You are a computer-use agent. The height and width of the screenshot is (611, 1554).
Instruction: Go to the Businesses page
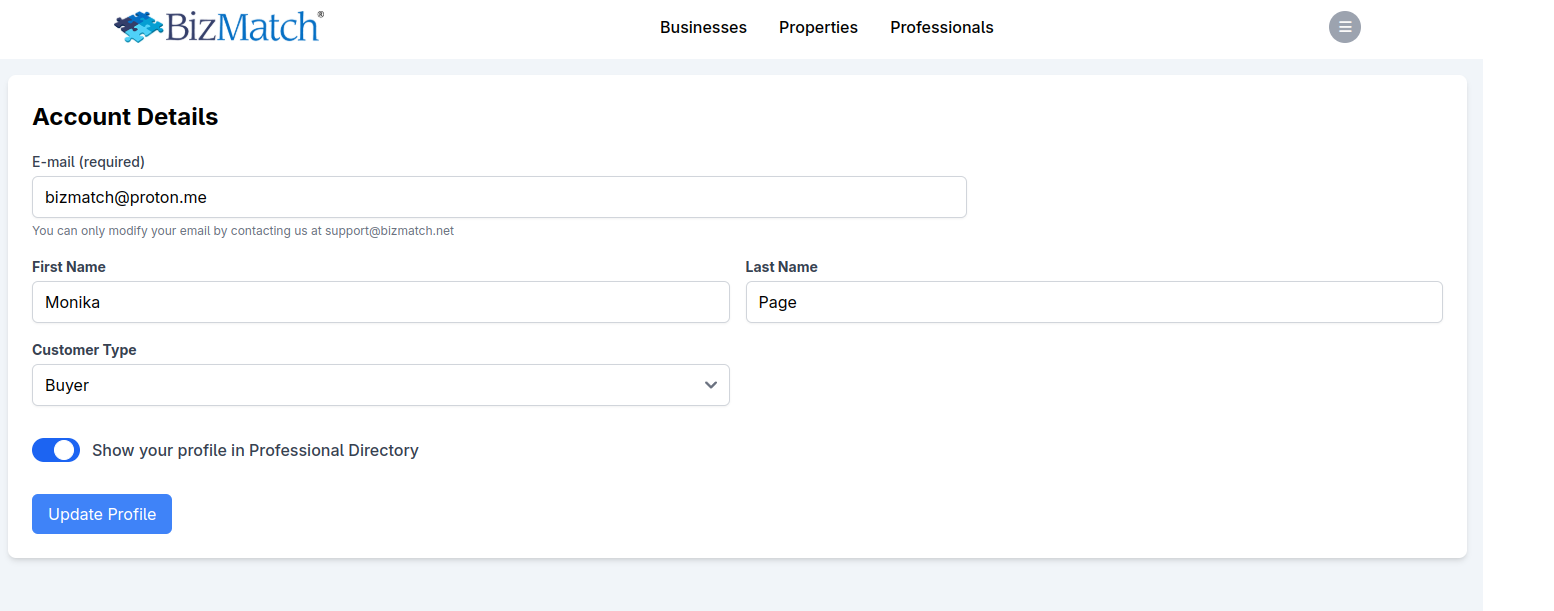pos(703,28)
